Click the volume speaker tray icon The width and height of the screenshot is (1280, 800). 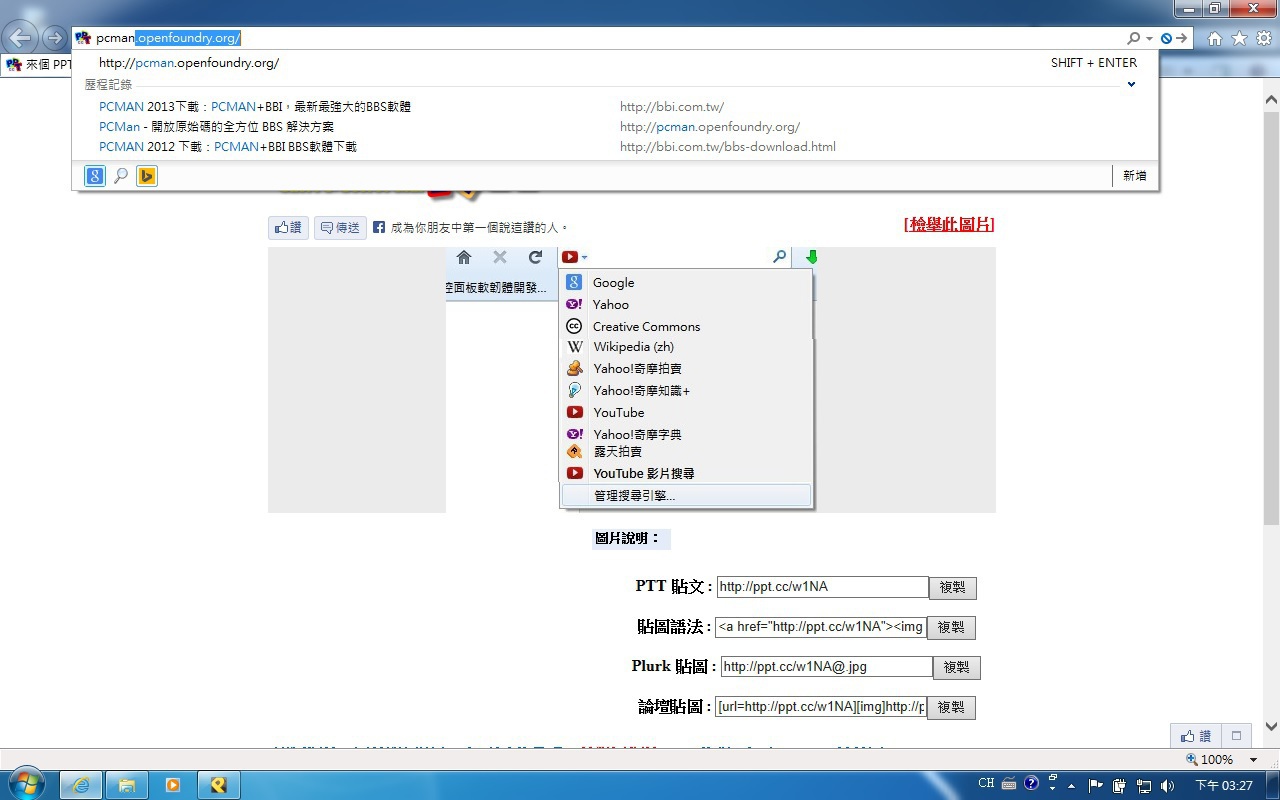1167,785
